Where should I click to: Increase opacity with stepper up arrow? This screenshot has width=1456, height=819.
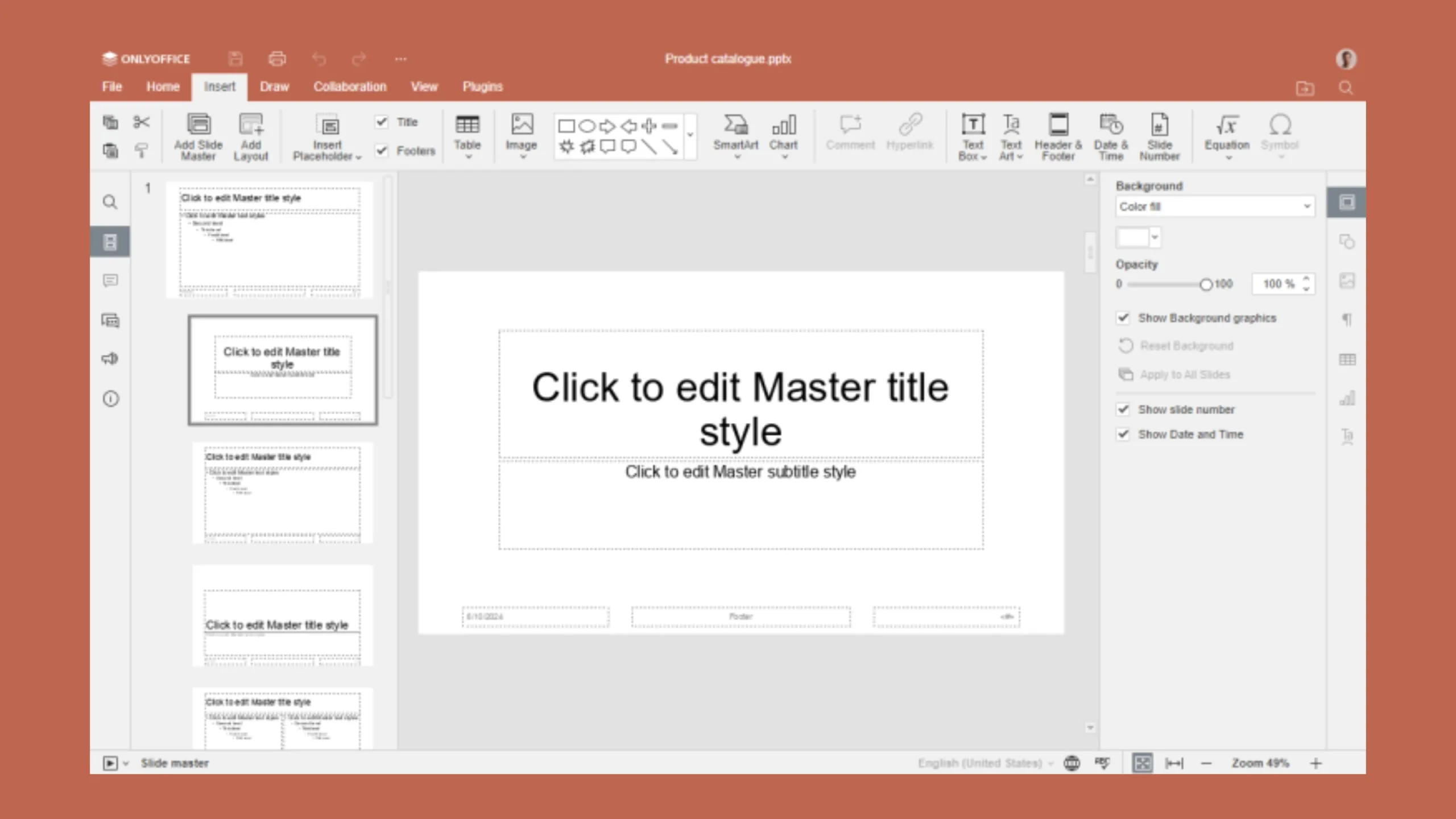[1306, 279]
